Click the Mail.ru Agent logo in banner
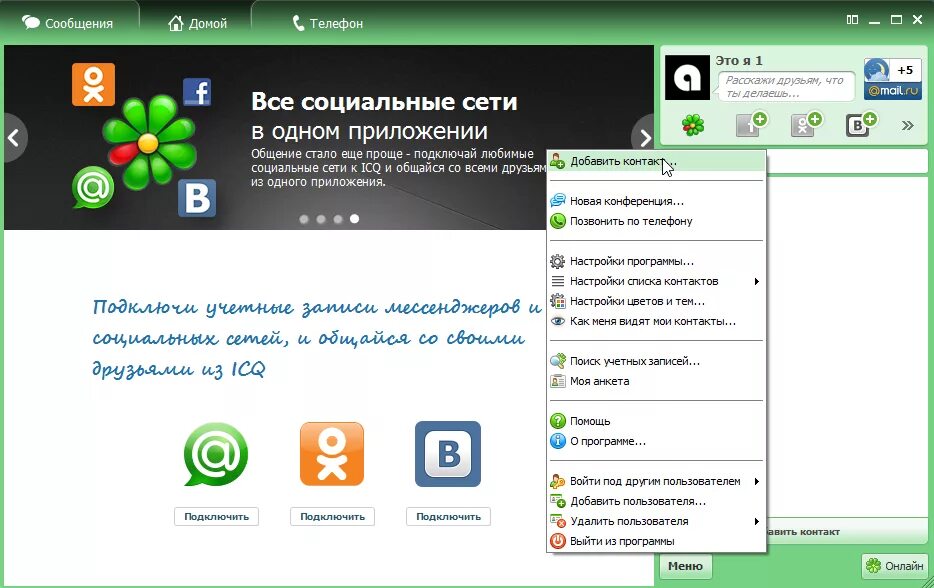 [93, 187]
